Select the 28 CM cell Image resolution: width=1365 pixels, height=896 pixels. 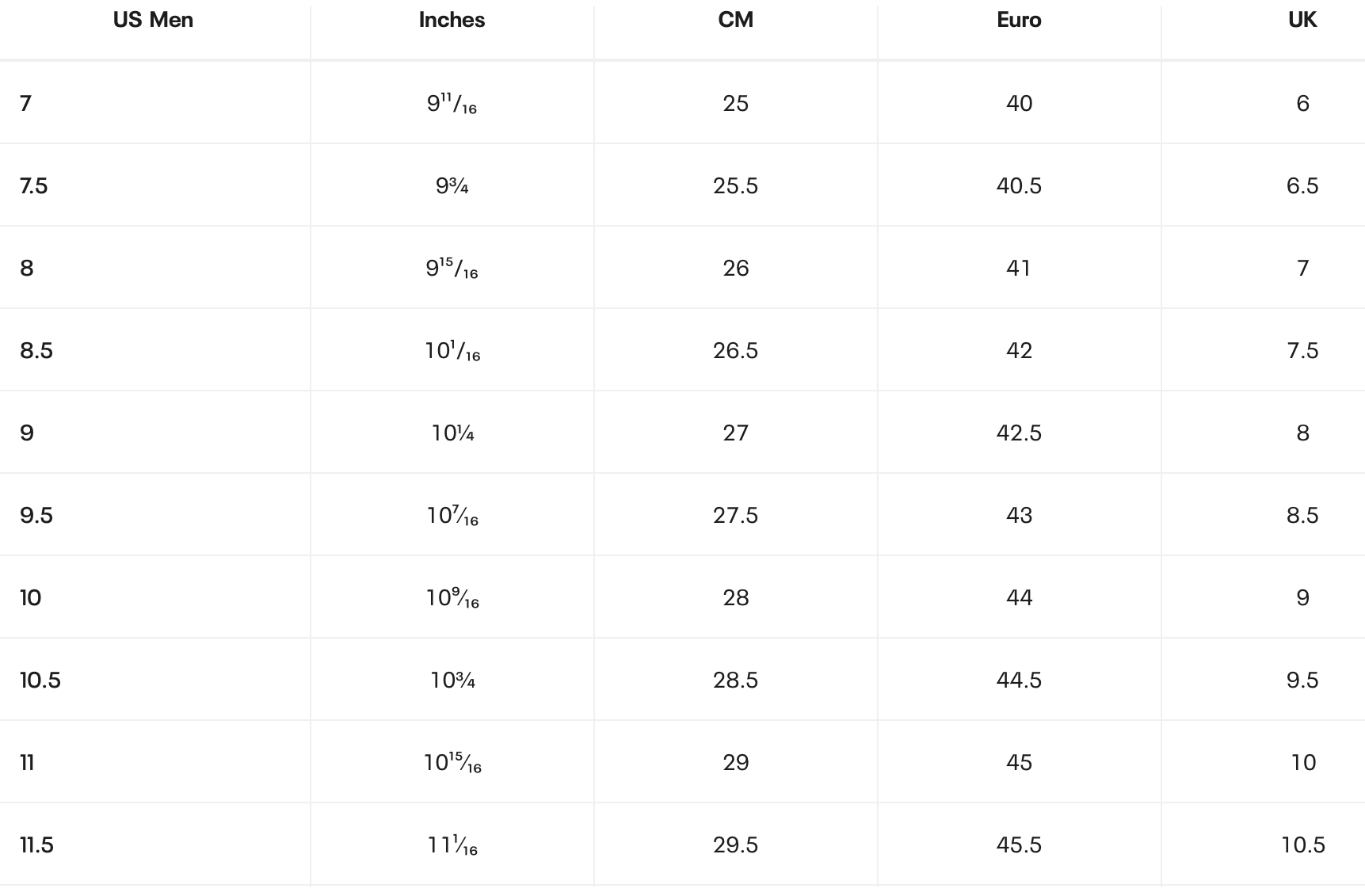(735, 597)
